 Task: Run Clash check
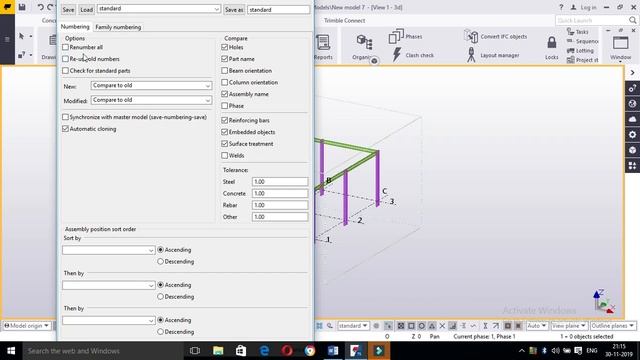(x=413, y=55)
